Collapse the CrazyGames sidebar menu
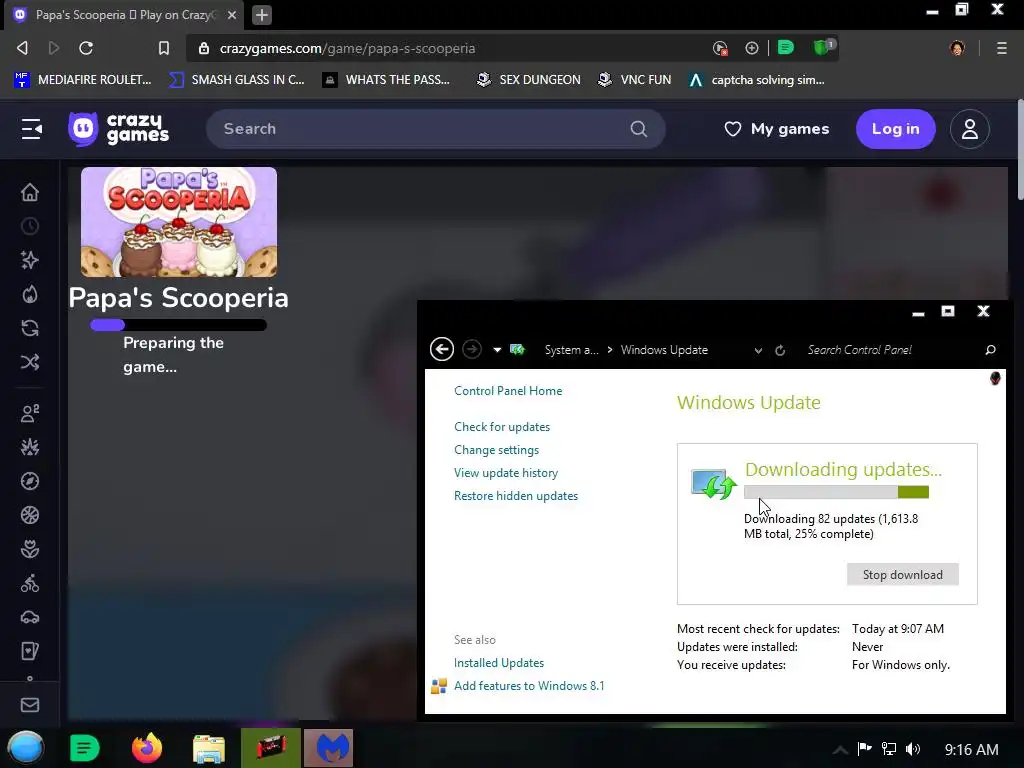Viewport: 1024px width, 768px height. click(31, 129)
